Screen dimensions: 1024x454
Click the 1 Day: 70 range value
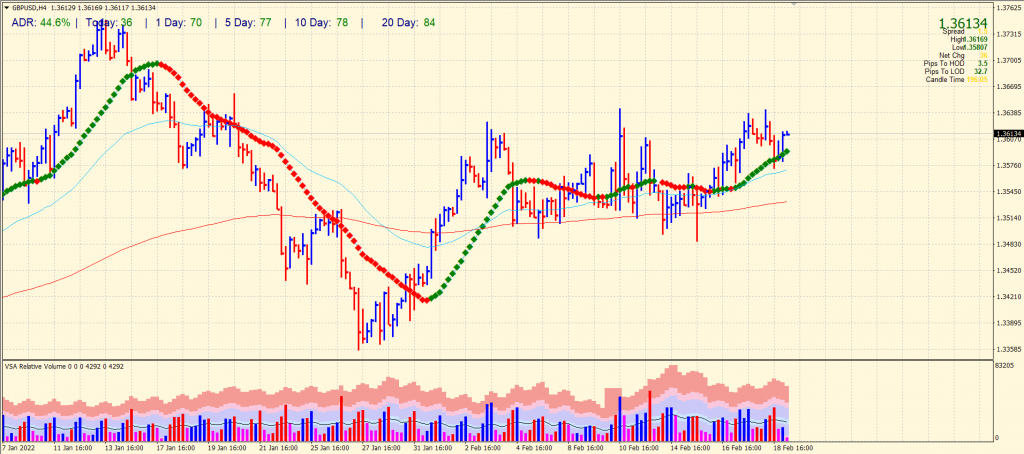pyautogui.click(x=180, y=21)
